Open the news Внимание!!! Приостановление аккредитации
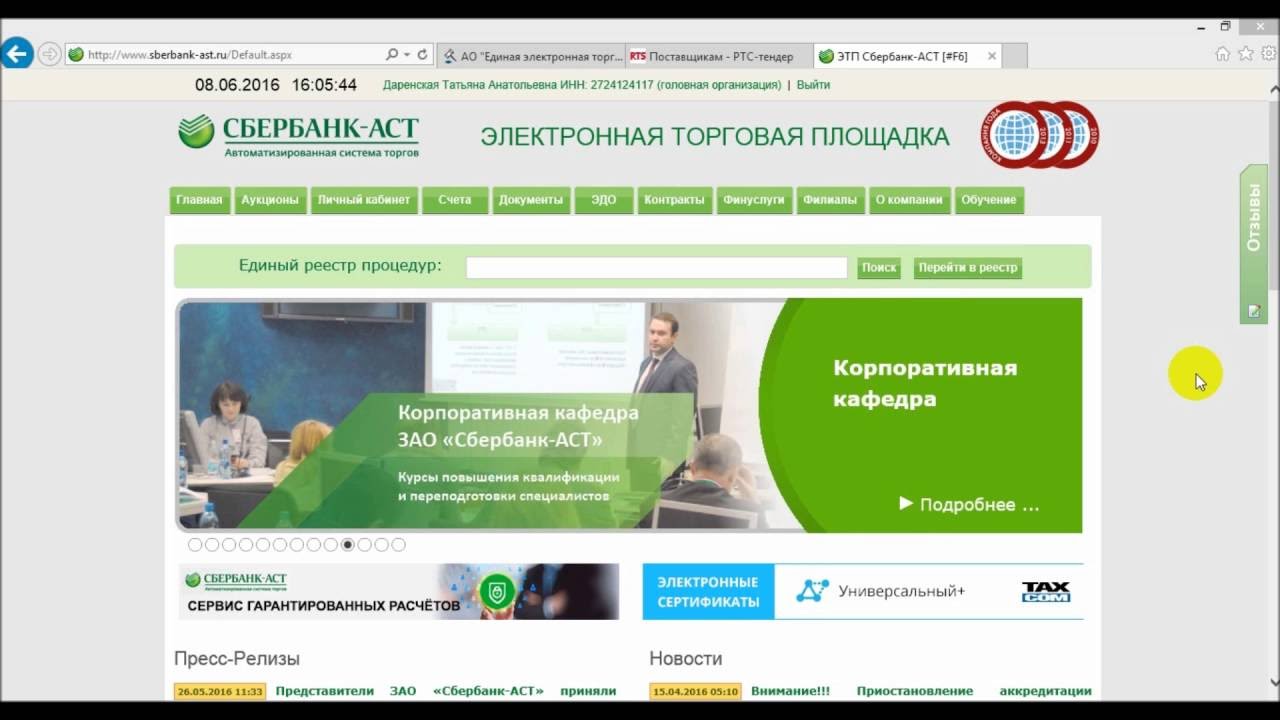Image resolution: width=1280 pixels, height=720 pixels. click(x=921, y=691)
